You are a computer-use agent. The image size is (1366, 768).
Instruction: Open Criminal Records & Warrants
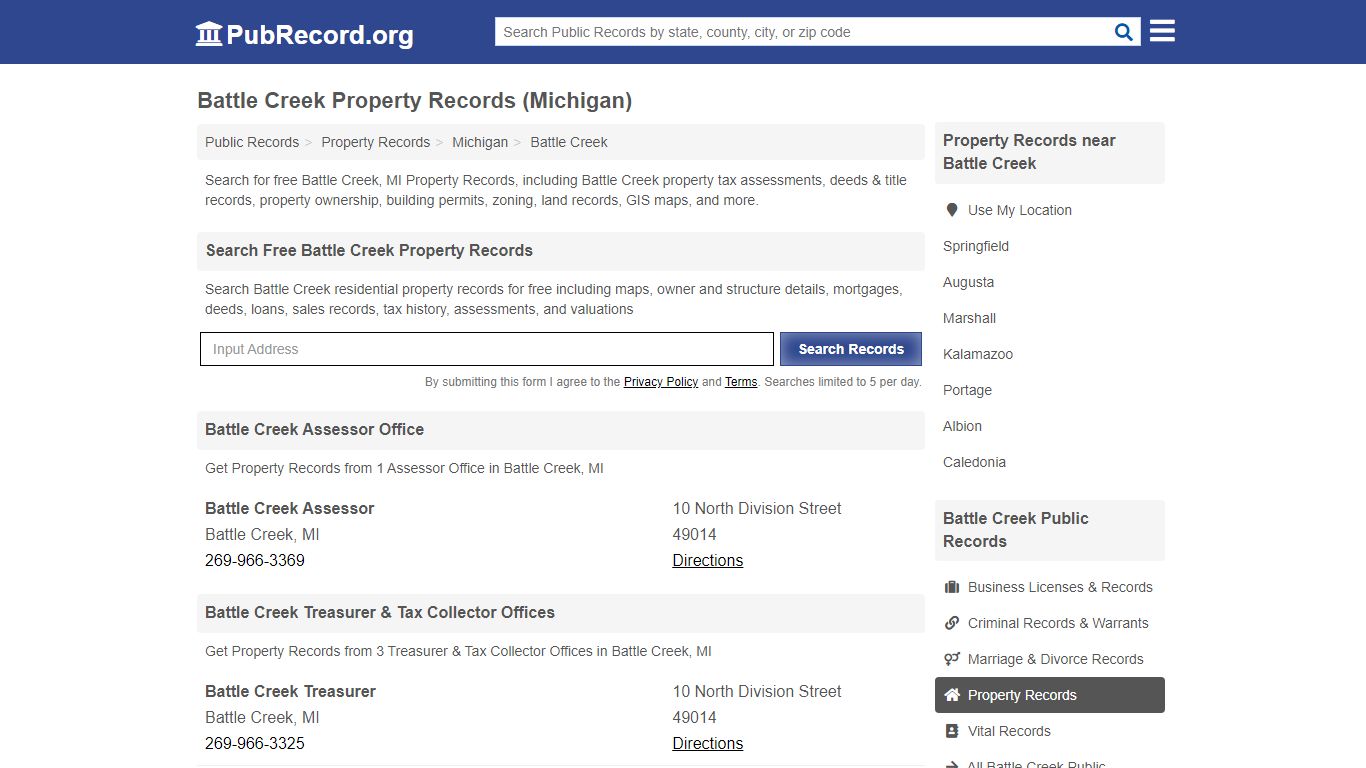click(1058, 623)
